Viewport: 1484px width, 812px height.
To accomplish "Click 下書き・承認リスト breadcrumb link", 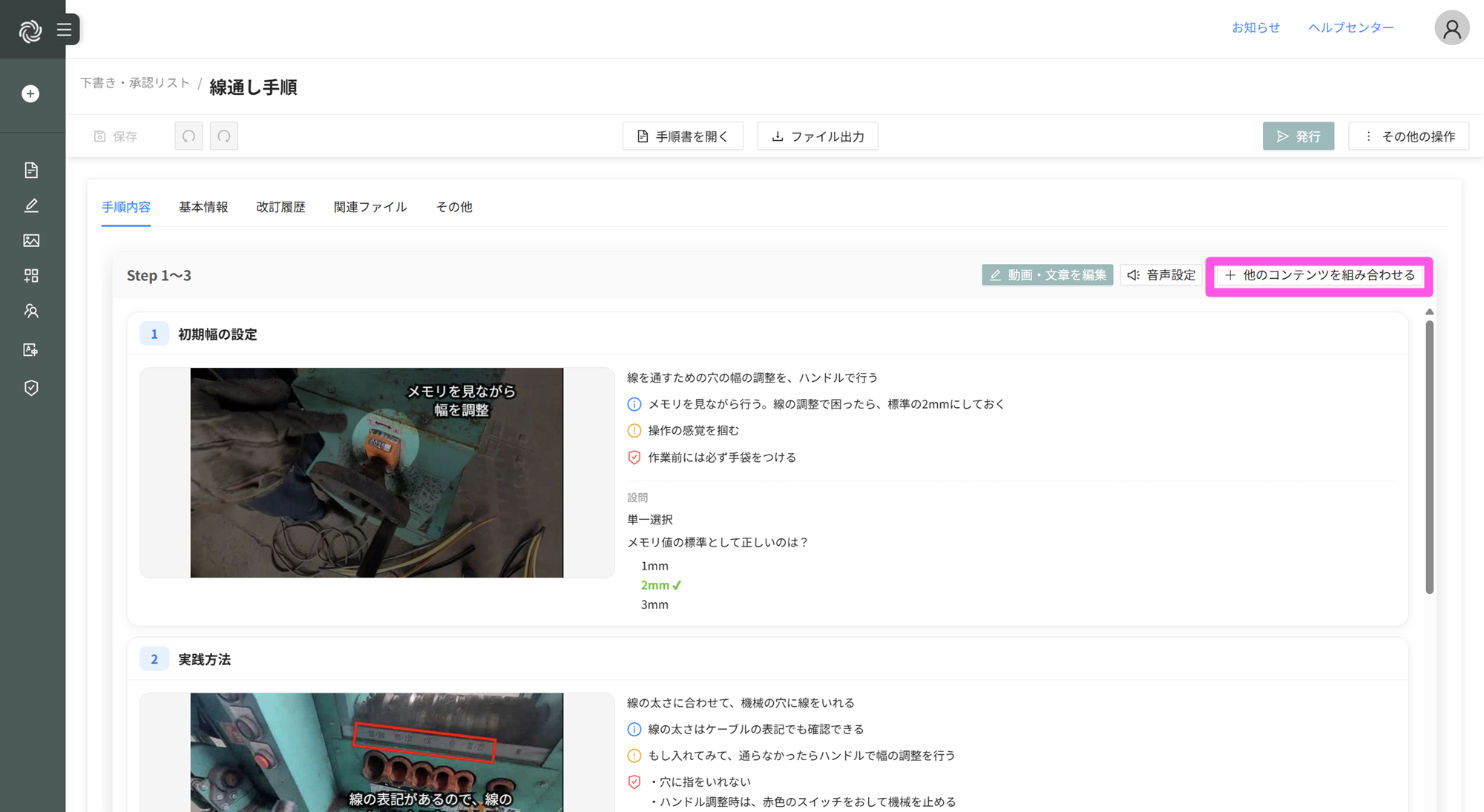I will (x=134, y=83).
